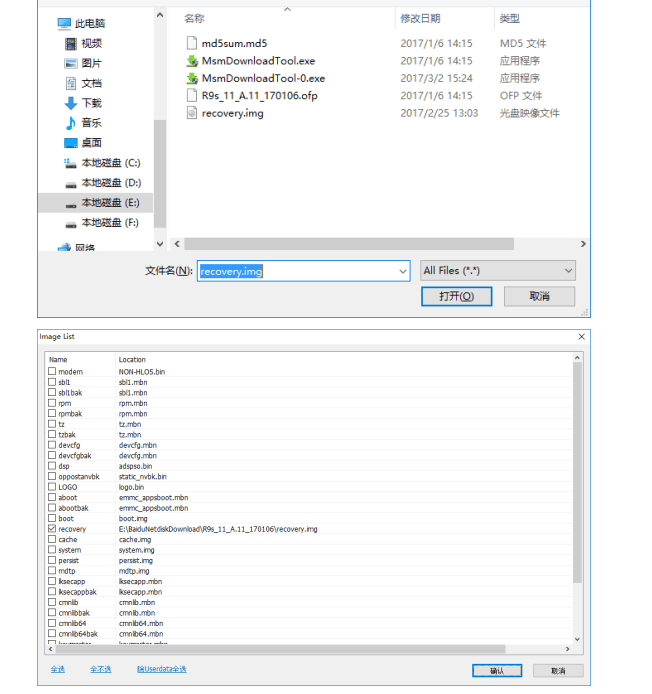The image size is (652, 694).
Task: Expand the file name combo box arrow
Action: (403, 271)
